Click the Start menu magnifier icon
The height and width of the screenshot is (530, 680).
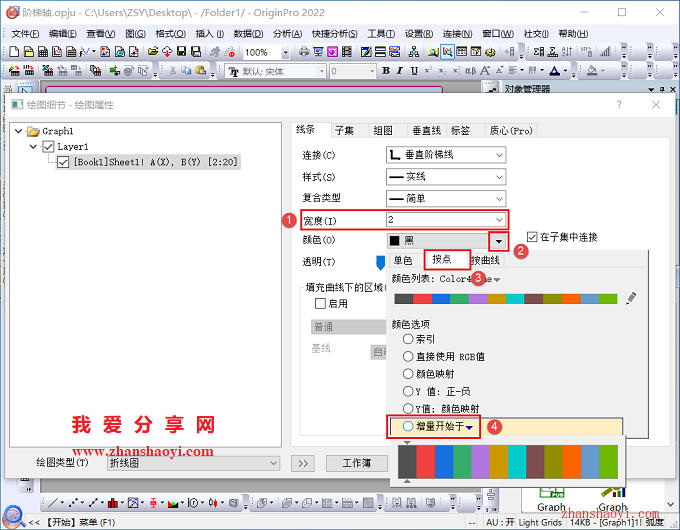(x=13, y=516)
